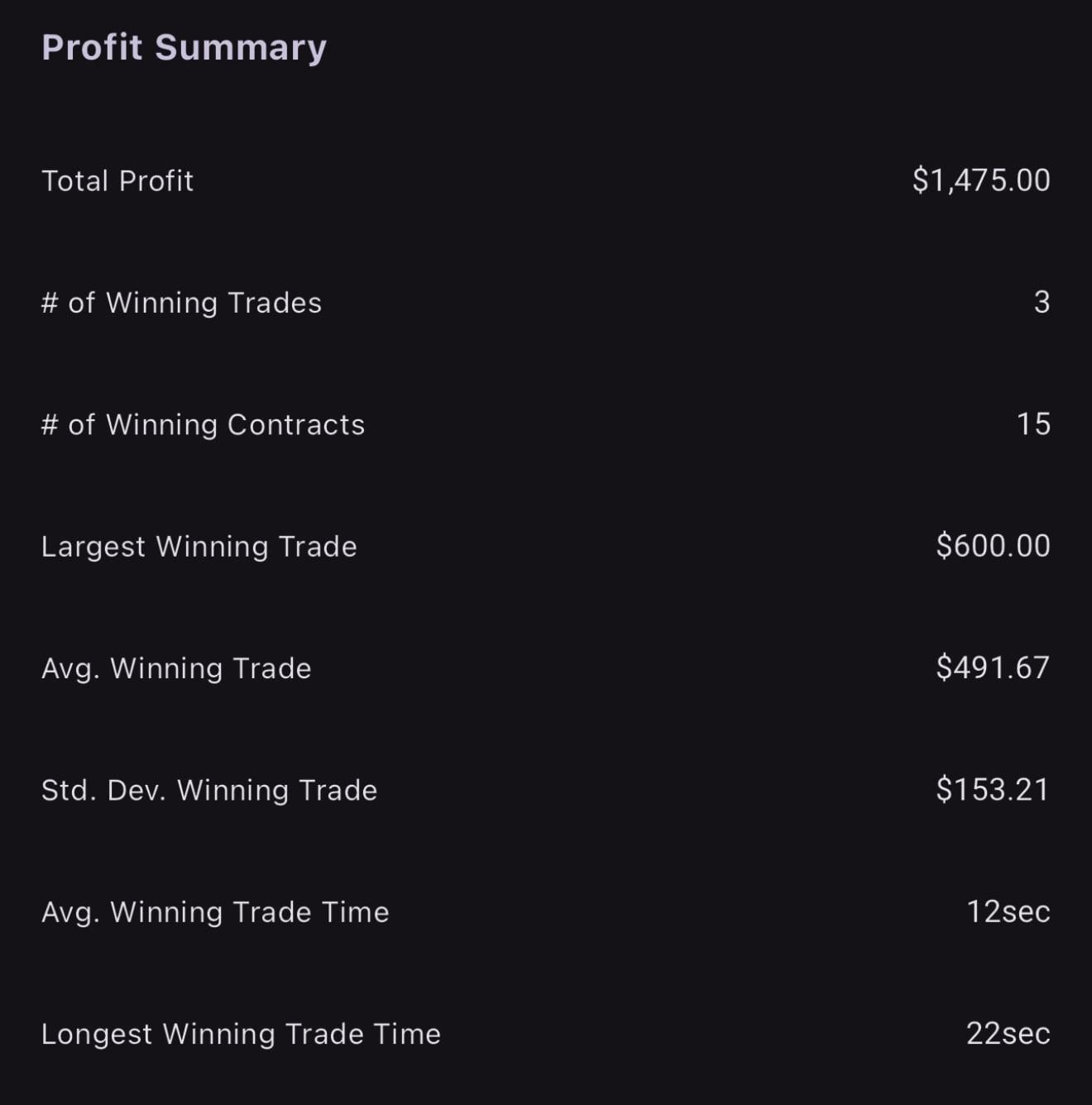Click the word Summary in the title
The height and width of the screenshot is (1105, 1092).
(x=241, y=47)
